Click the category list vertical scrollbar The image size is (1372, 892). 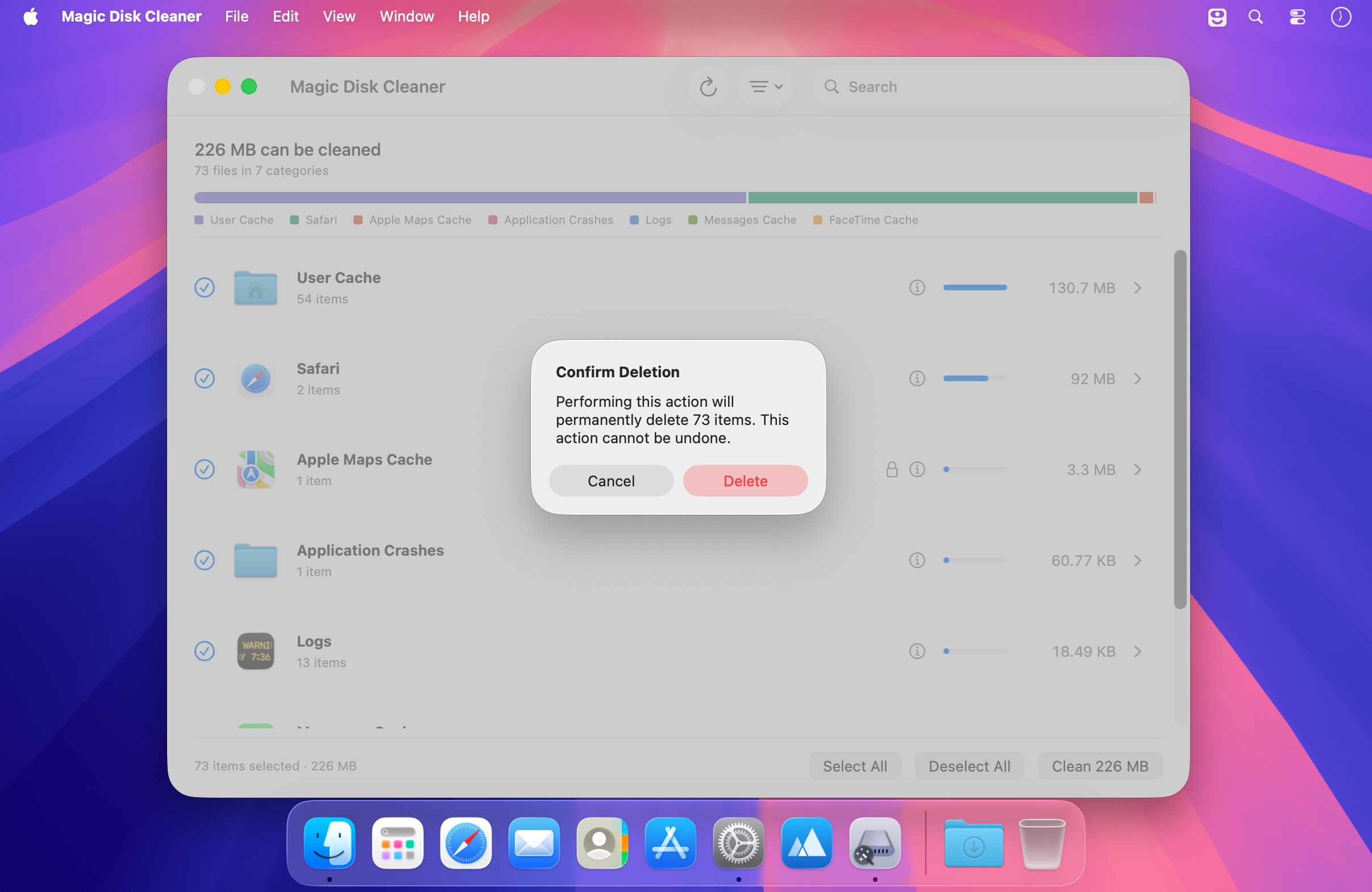coord(1180,430)
